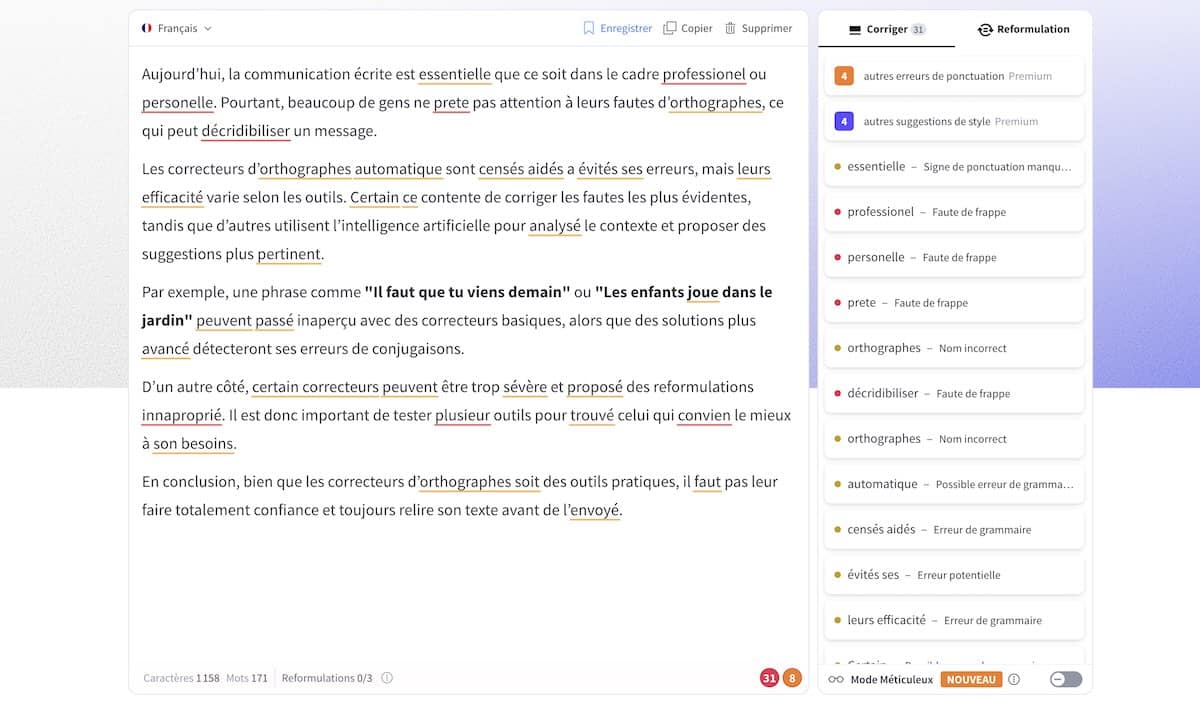Select the first orthographes Nom incorrect card

954,348
